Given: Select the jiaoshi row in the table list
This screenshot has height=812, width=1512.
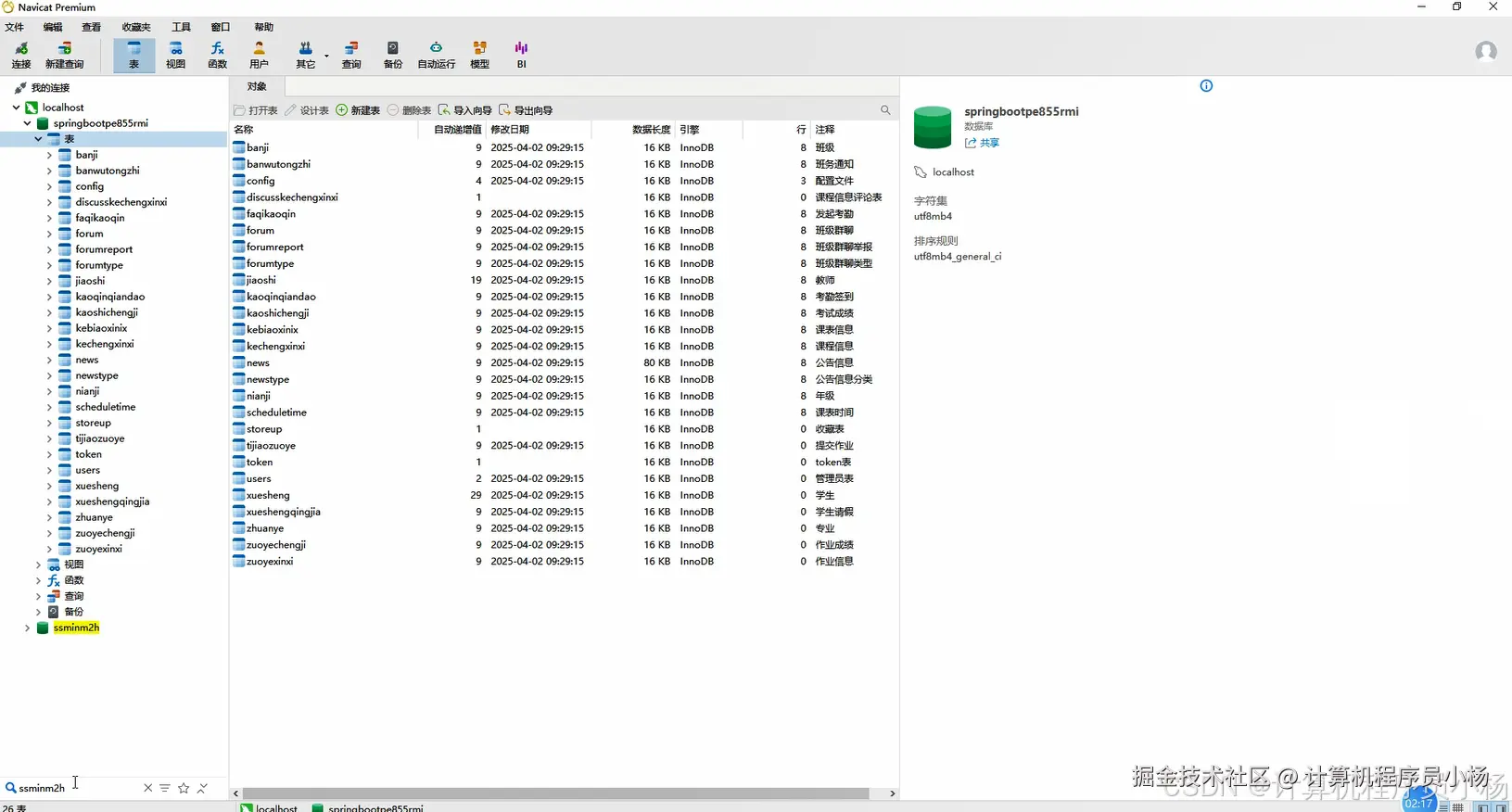Looking at the screenshot, I should [564, 280].
